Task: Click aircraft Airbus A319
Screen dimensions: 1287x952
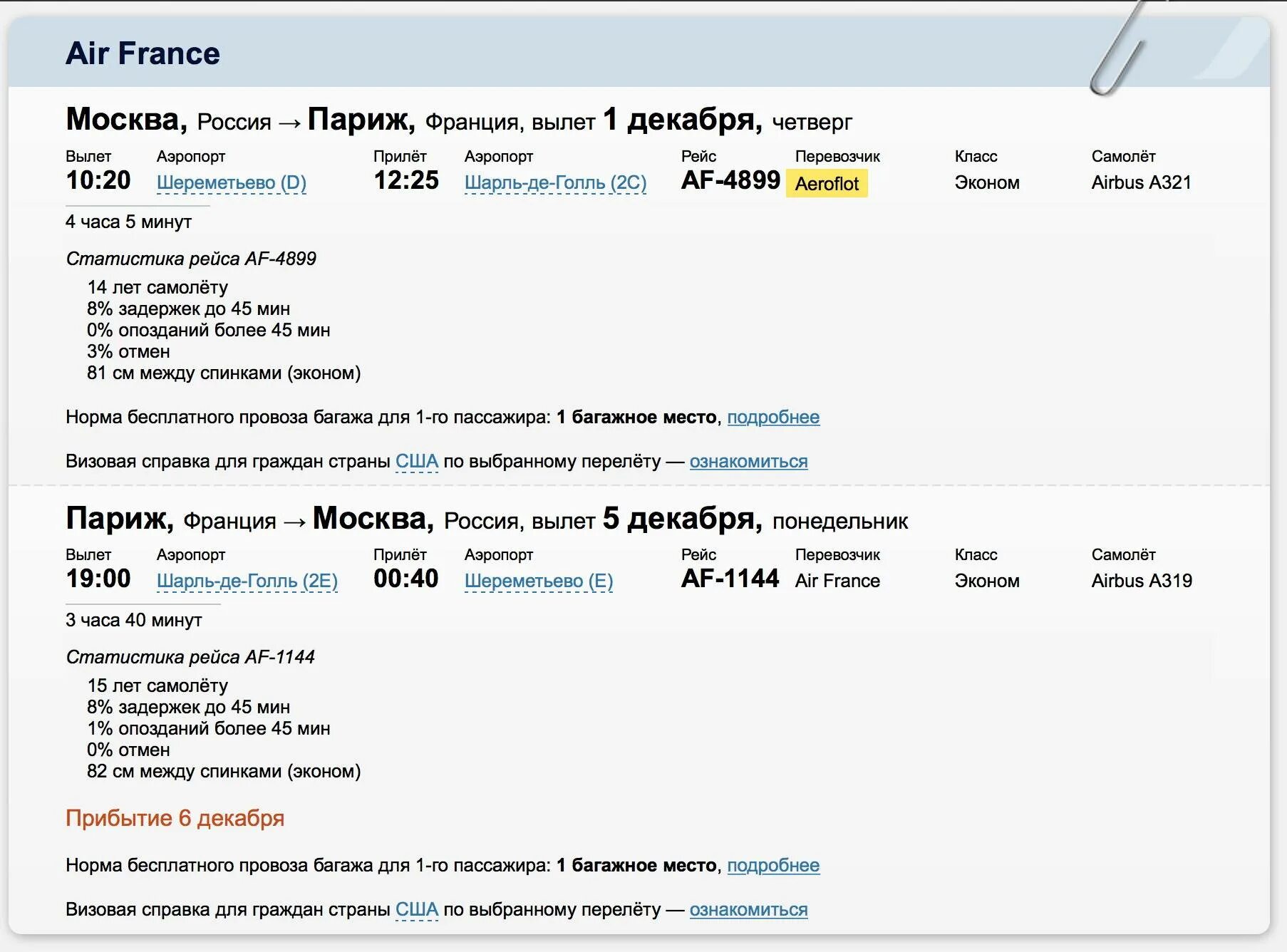Action: pyautogui.click(x=1142, y=581)
